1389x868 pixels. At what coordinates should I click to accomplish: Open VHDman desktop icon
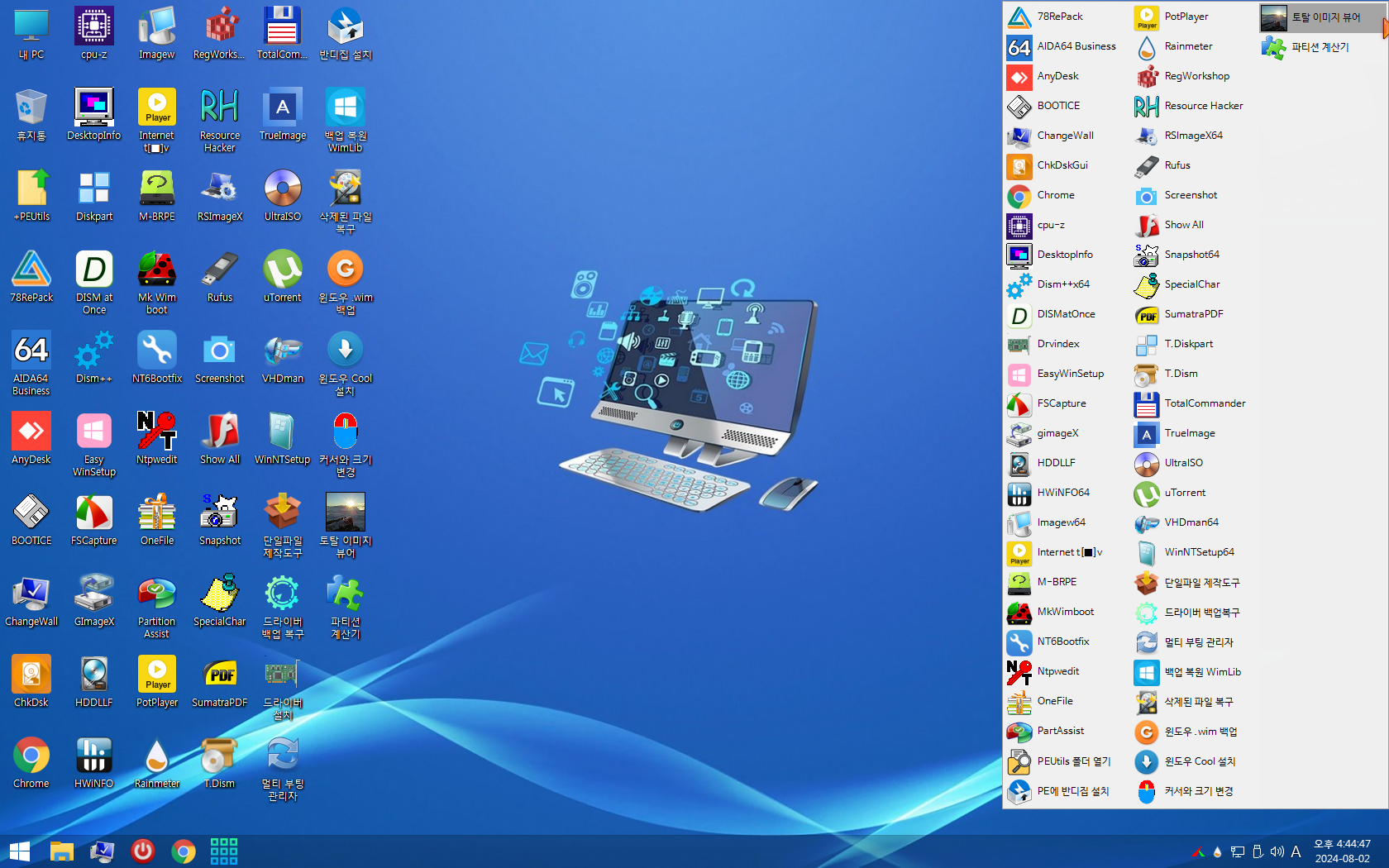(x=282, y=358)
